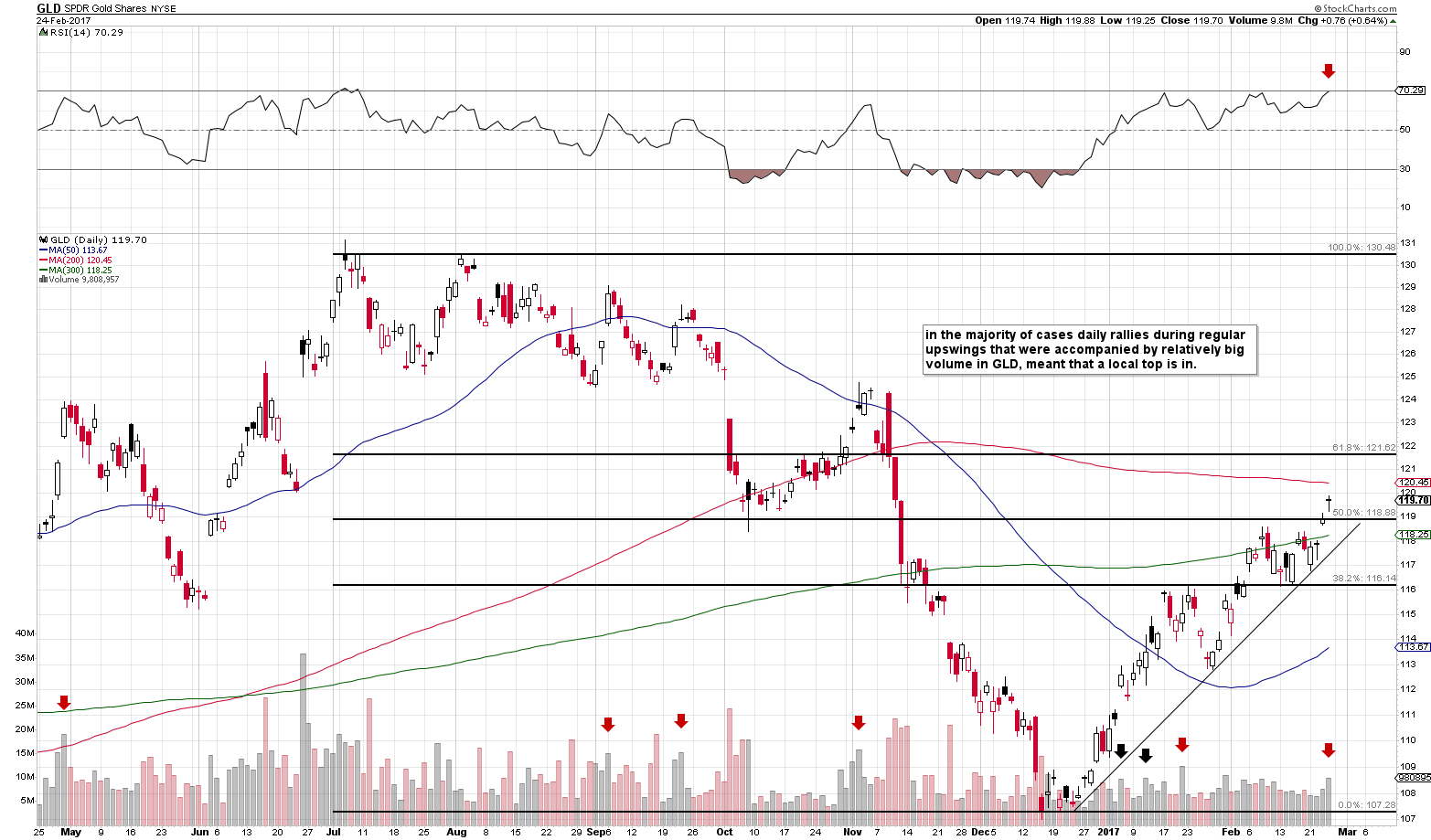
Task: Click the 40M label on volume axis
Action: pos(26,633)
